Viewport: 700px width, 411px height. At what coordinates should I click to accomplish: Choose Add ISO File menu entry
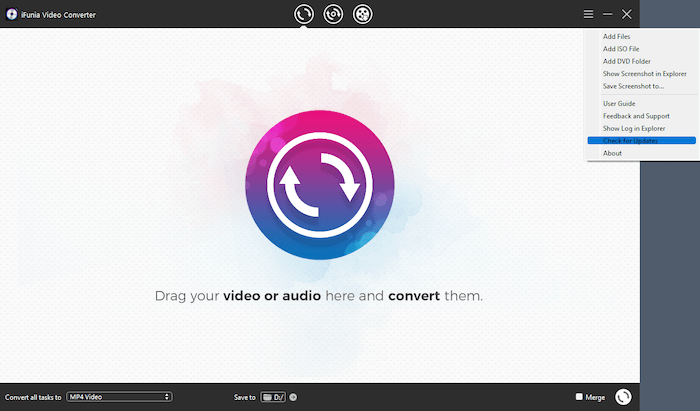coord(620,49)
